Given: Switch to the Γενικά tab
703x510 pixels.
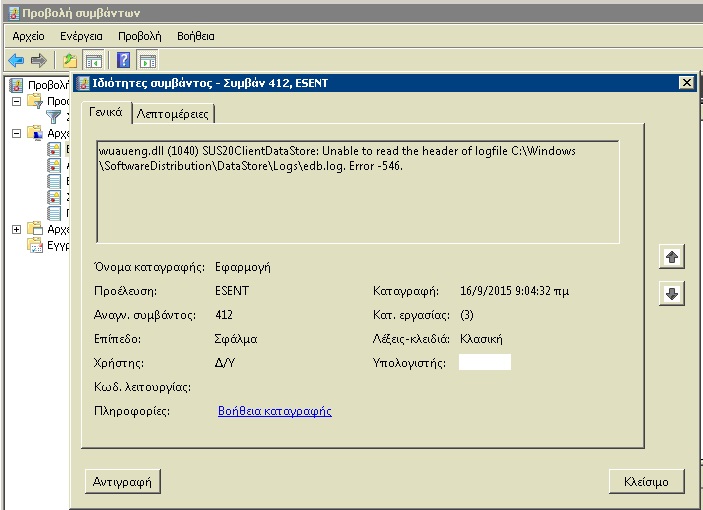Looking at the screenshot, I should 106,112.
